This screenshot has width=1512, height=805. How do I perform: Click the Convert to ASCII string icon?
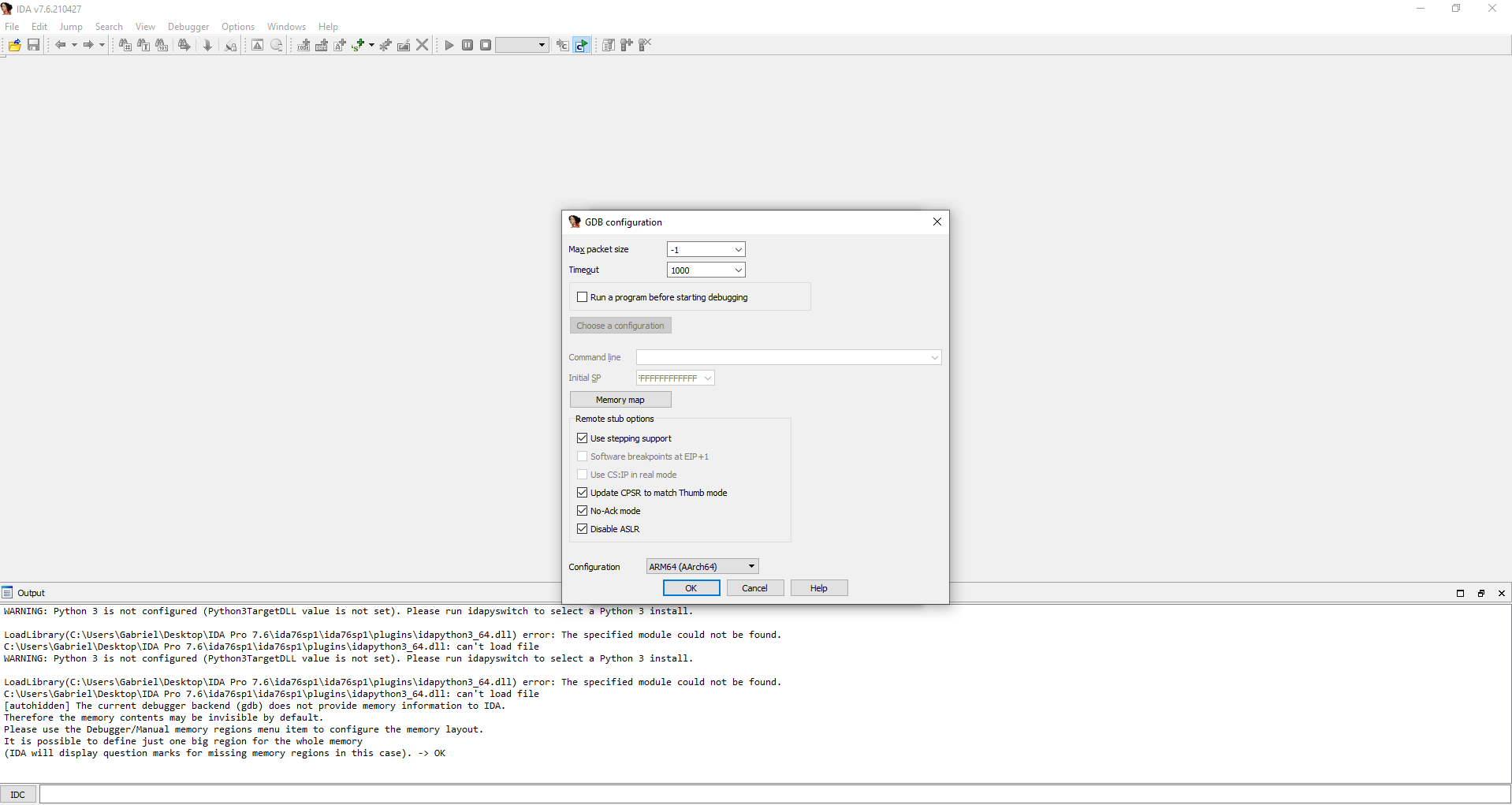coord(340,45)
